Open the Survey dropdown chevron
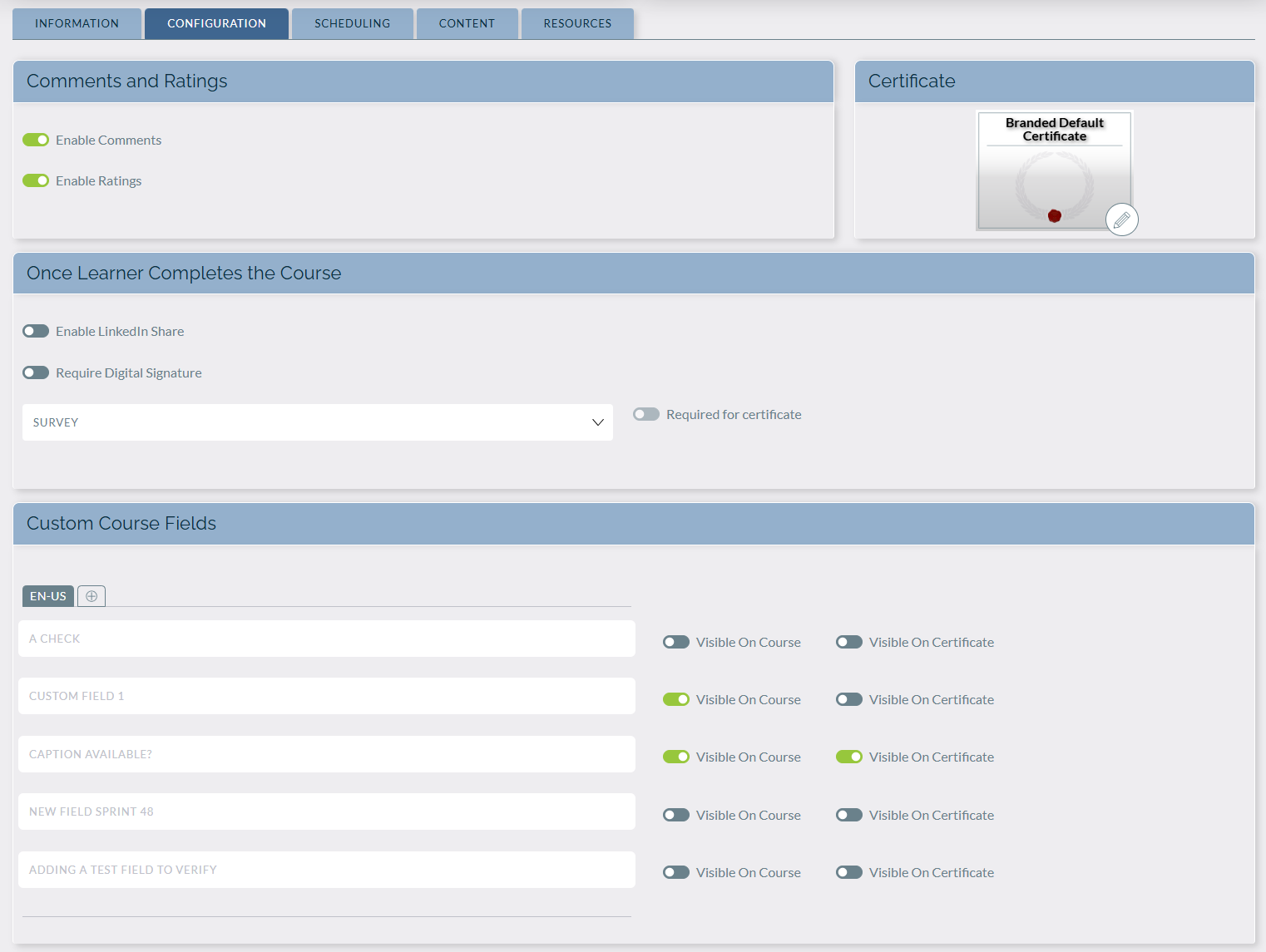Viewport: 1266px width, 952px height. pyautogui.click(x=597, y=422)
